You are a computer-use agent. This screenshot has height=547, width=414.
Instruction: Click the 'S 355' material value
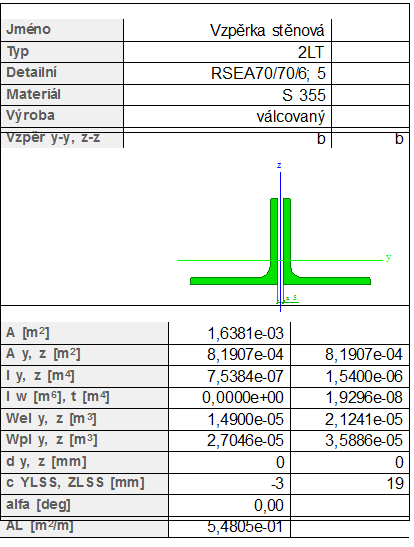coord(304,95)
